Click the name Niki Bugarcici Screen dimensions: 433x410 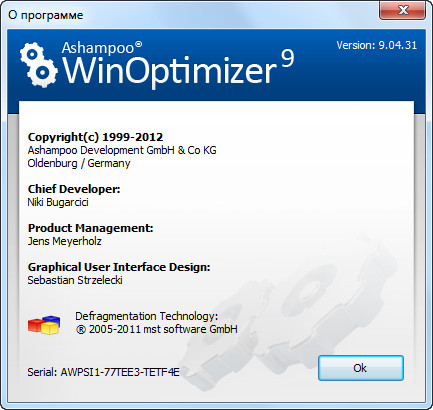pyautogui.click(x=58, y=202)
